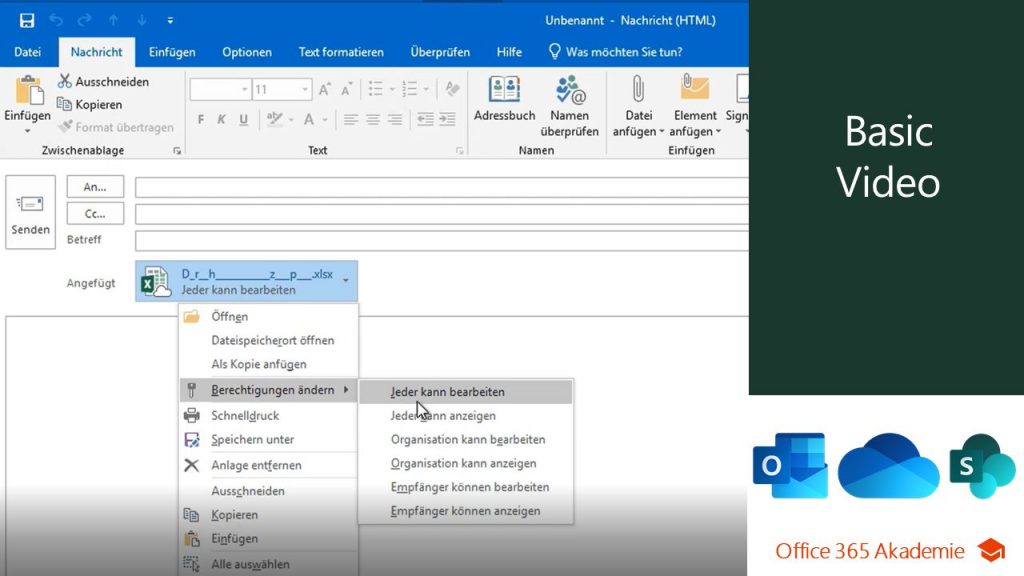Click the bullet list icon

tap(376, 89)
